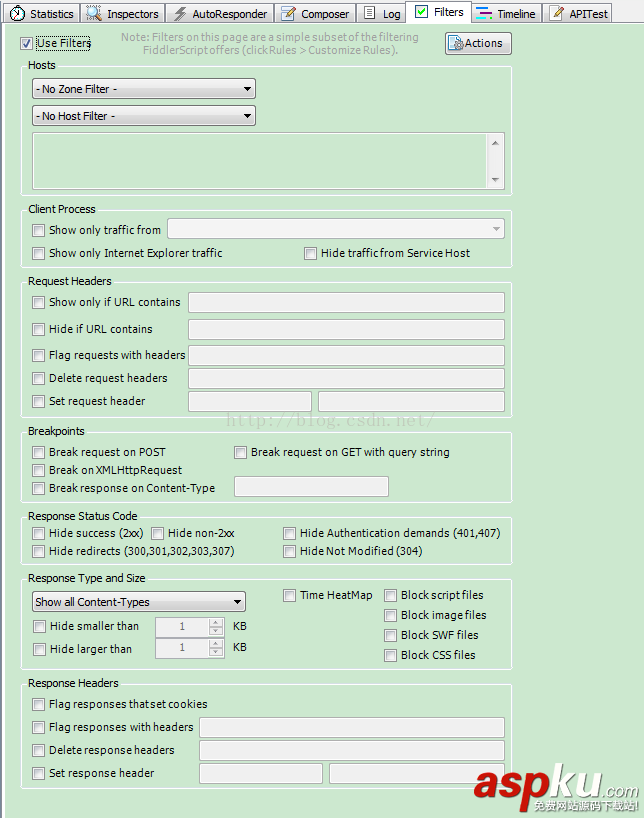Click the Composer tab pencil icon
644x818 pixels.
[x=288, y=14]
